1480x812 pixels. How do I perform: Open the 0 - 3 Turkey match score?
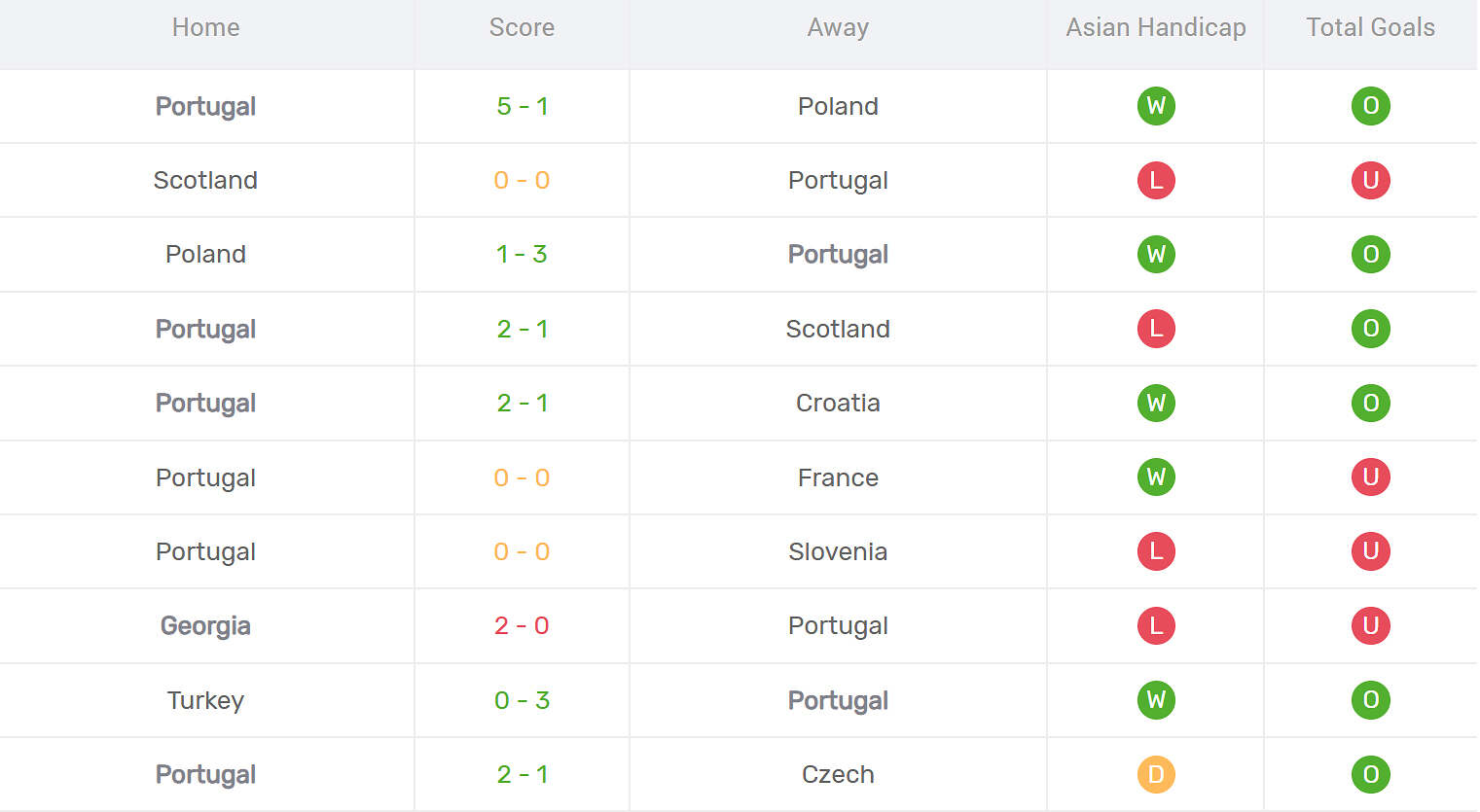[522, 700]
